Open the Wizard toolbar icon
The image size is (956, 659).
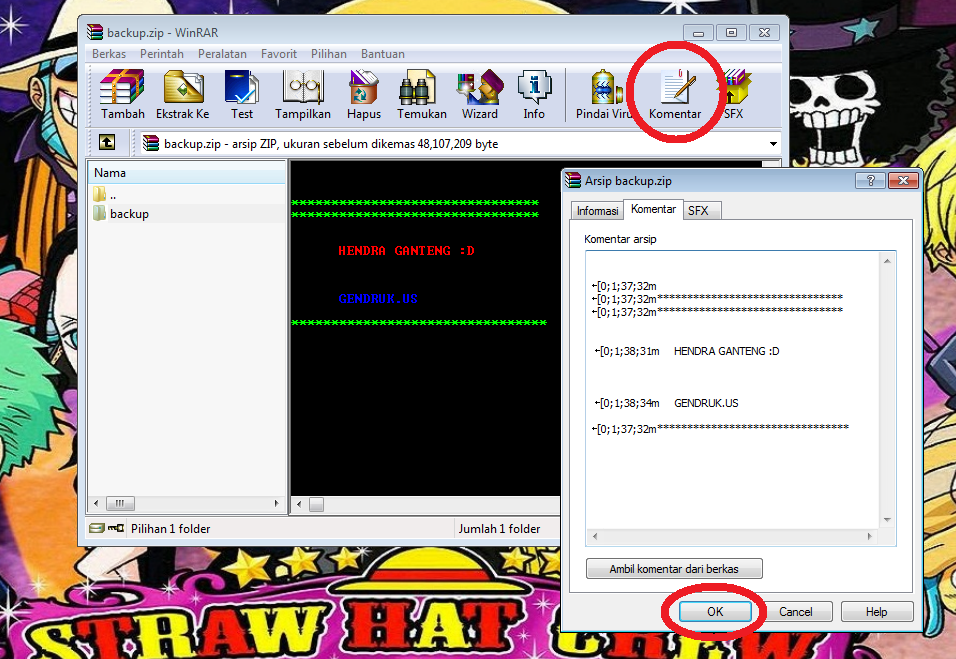pos(480,94)
